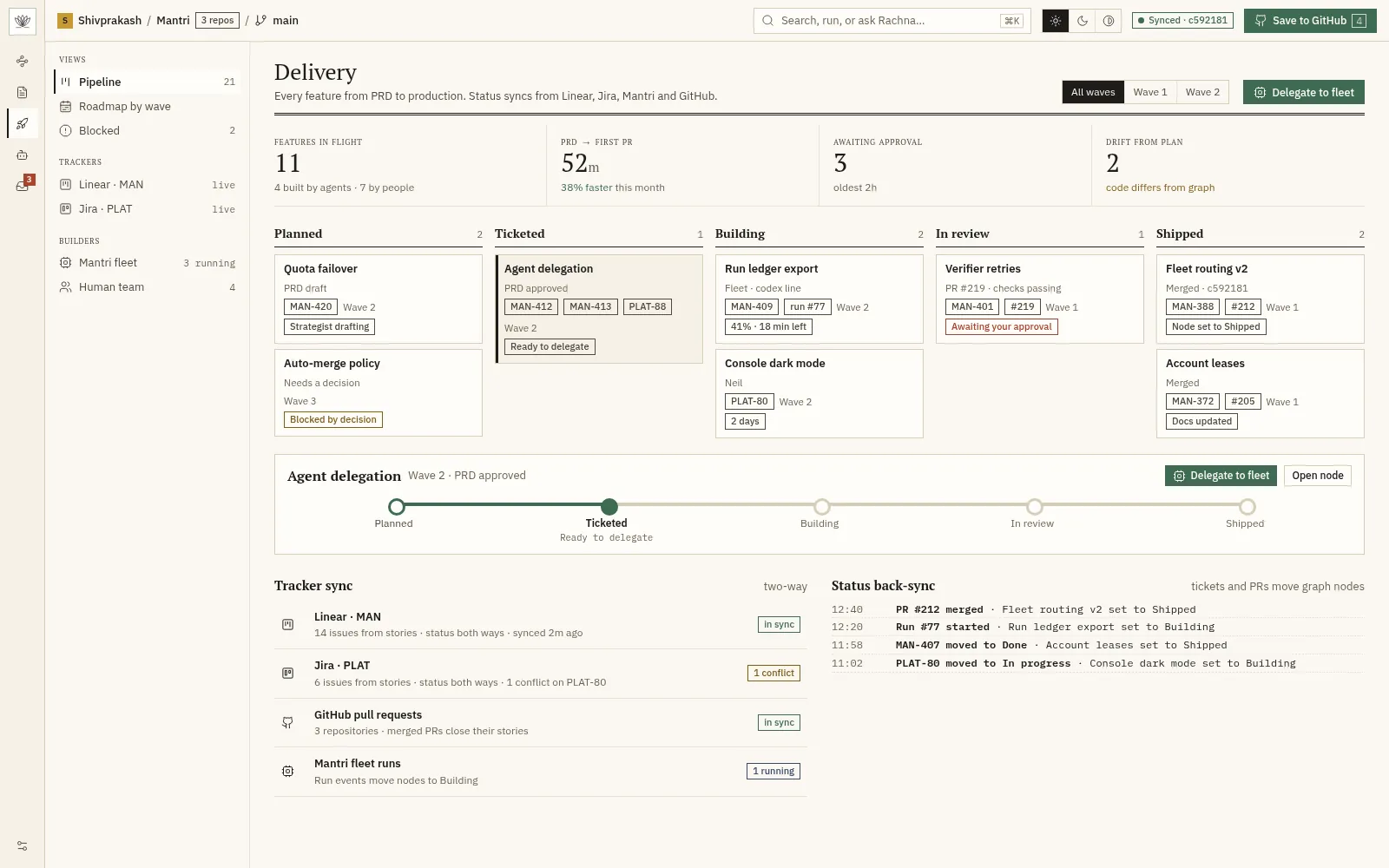Focus the search or ask Rachna field

tap(892, 21)
